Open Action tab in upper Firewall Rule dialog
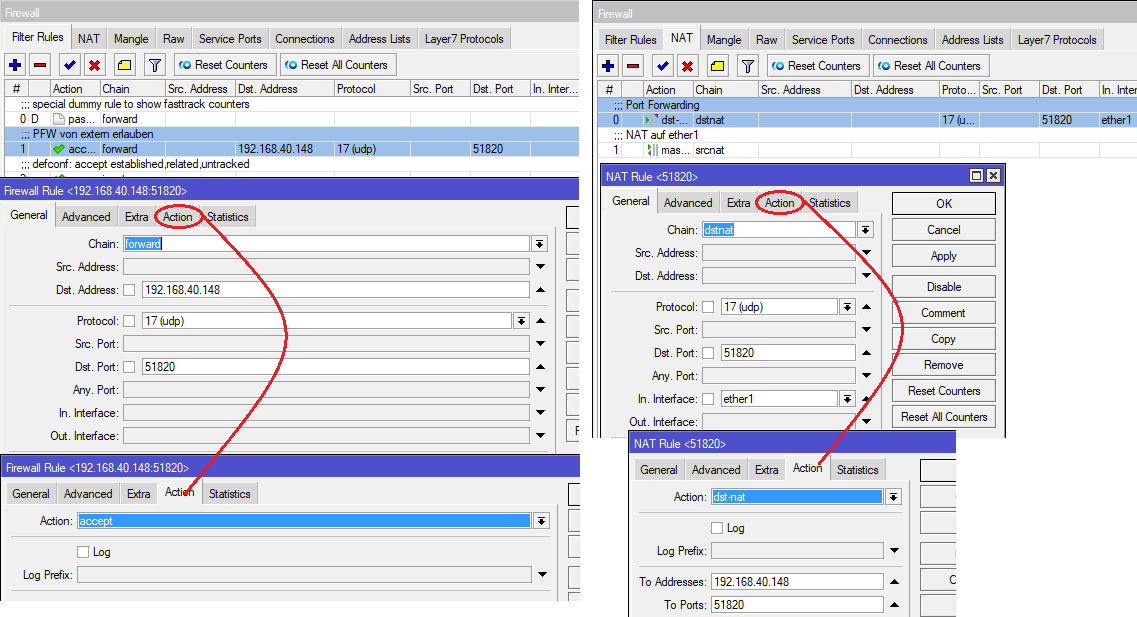1137x617 pixels. [178, 217]
